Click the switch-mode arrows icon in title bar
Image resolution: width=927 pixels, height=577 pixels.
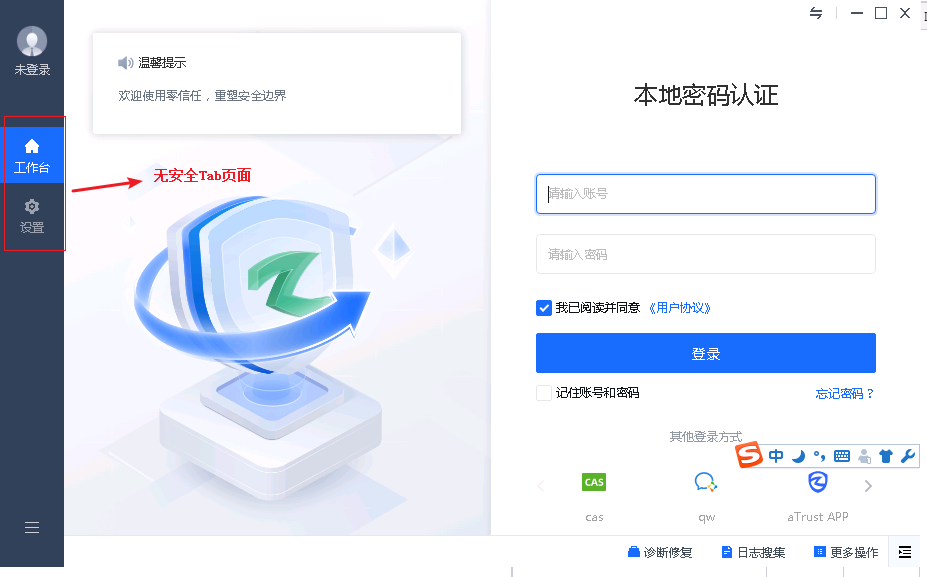tap(816, 13)
